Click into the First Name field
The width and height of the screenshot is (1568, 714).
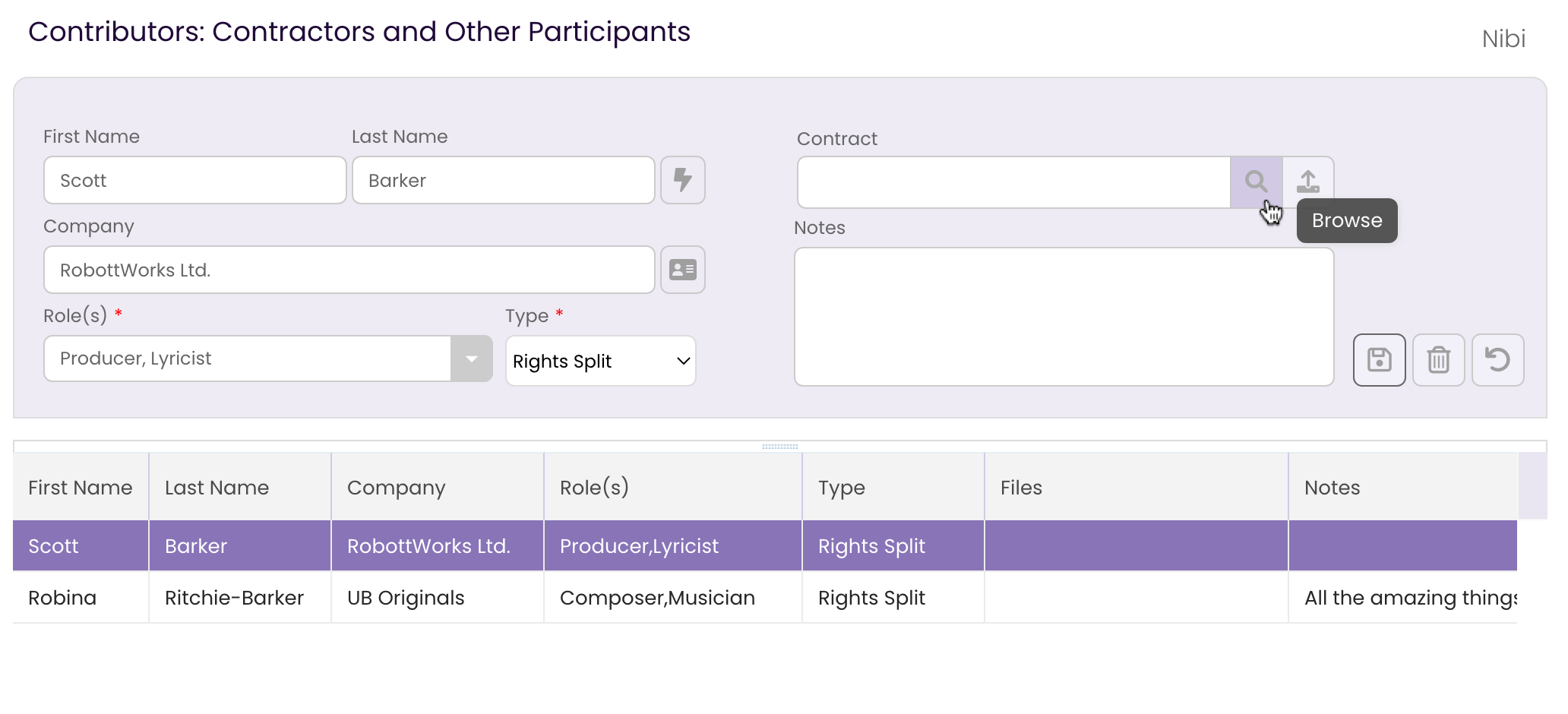(195, 180)
